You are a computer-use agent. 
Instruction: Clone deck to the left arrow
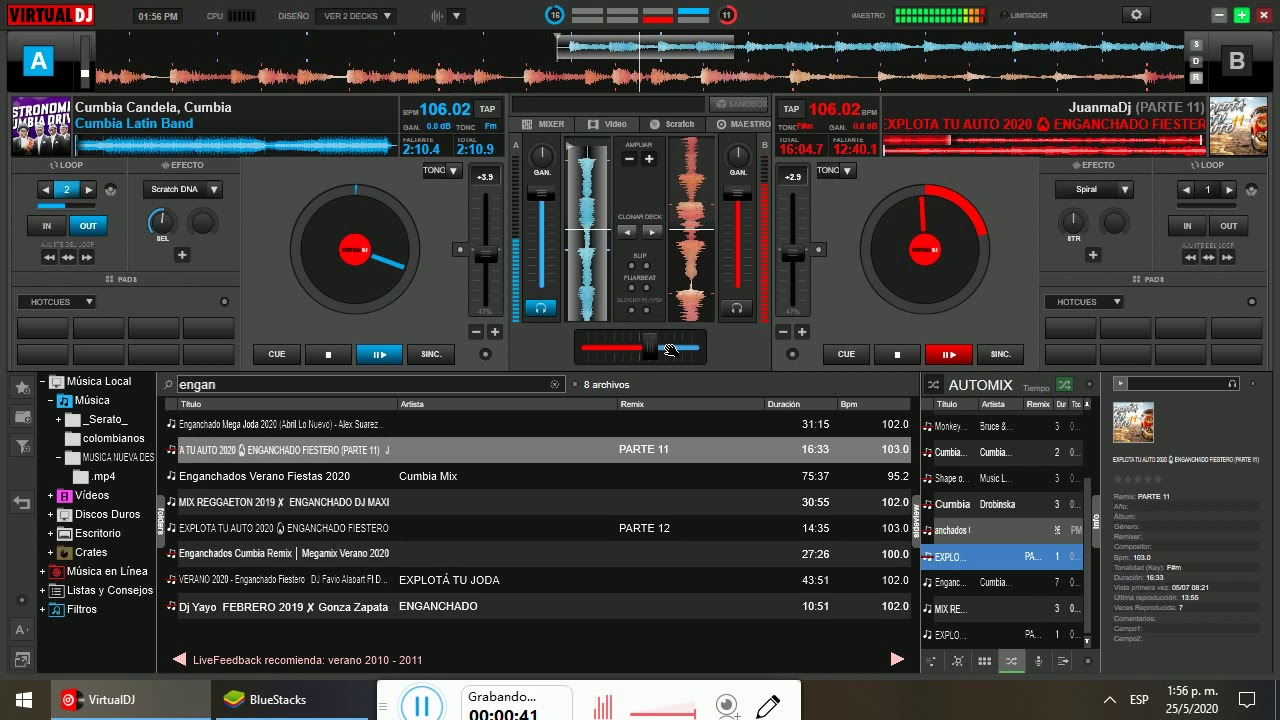[627, 232]
